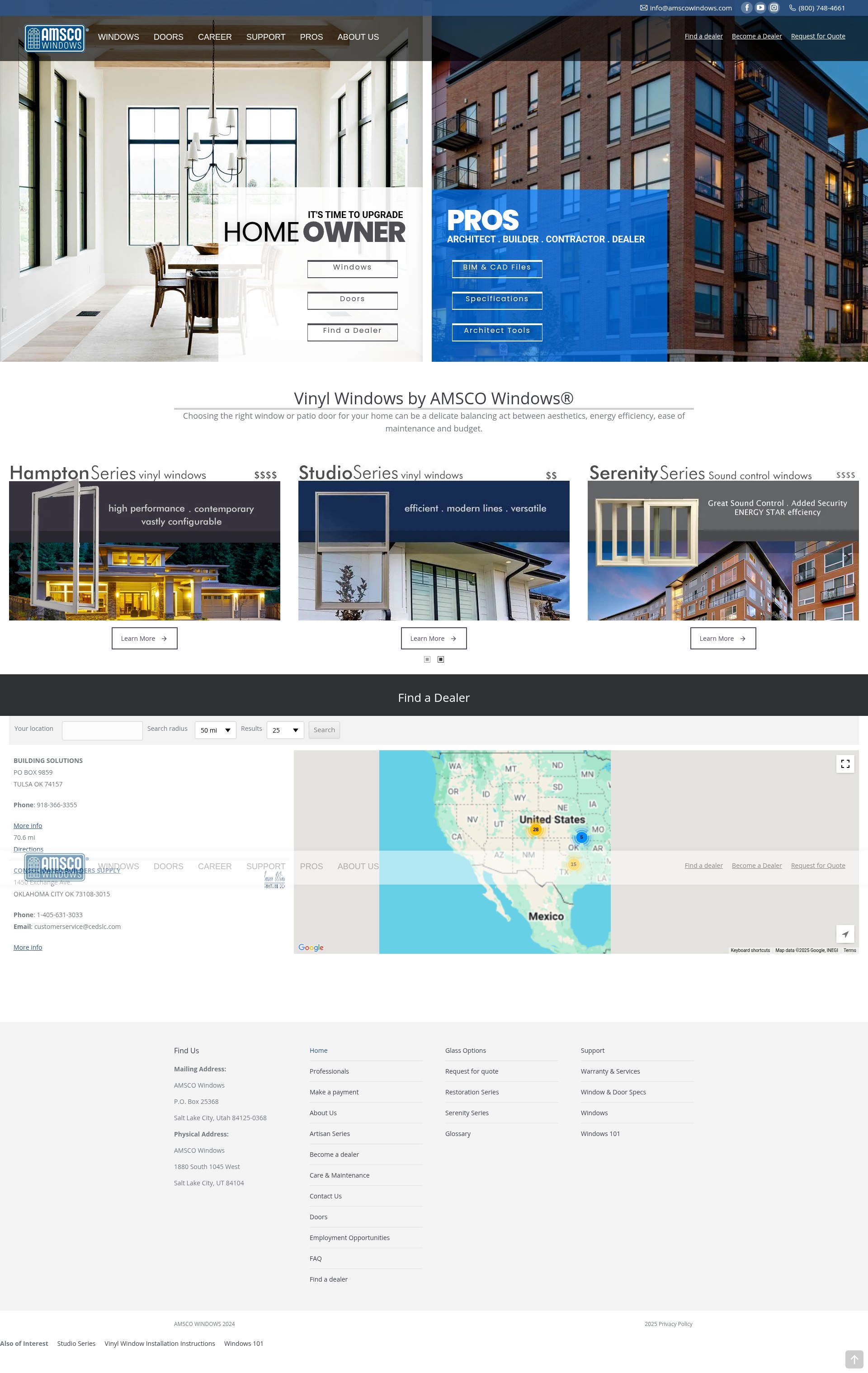Select the second carousel page indicator

(440, 659)
